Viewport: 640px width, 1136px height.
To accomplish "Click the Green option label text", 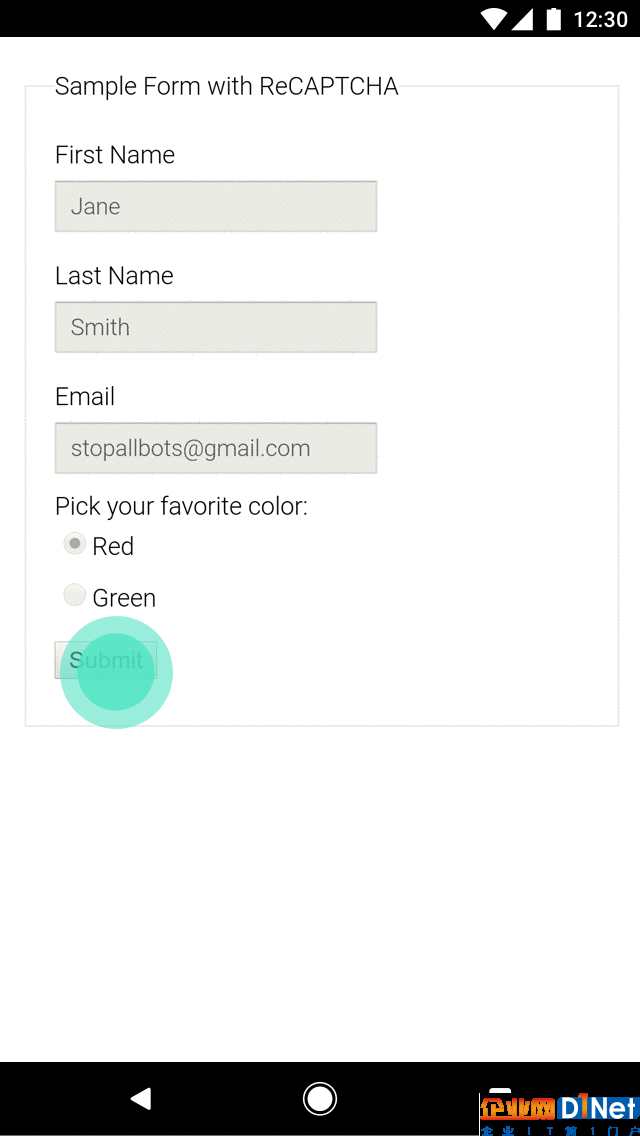I will pos(124,598).
